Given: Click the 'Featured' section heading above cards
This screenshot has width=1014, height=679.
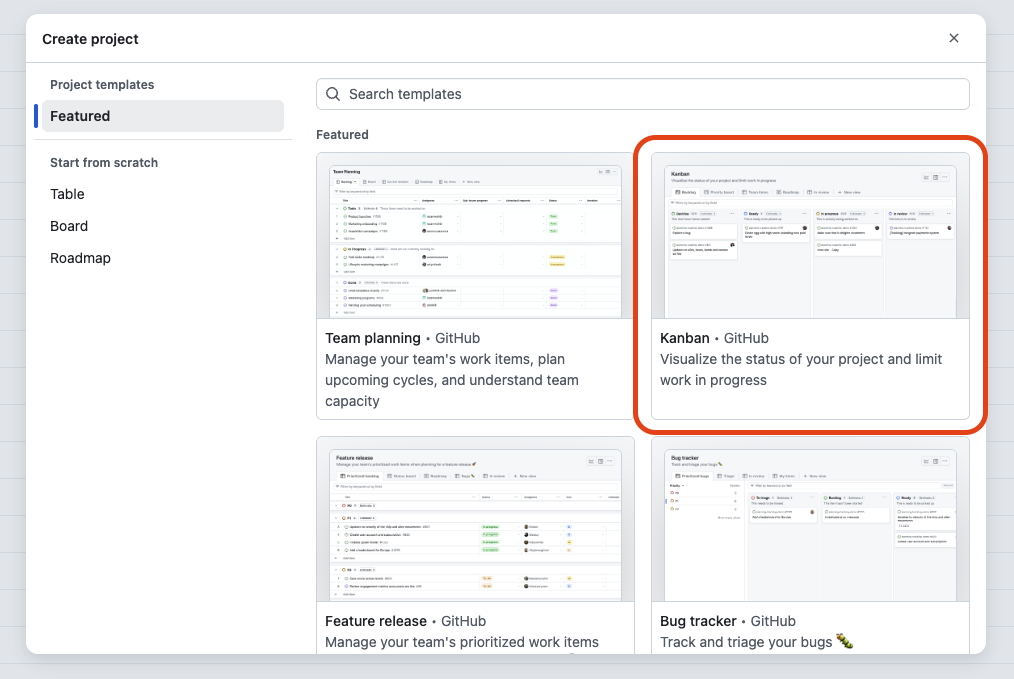Looking at the screenshot, I should 342,135.
